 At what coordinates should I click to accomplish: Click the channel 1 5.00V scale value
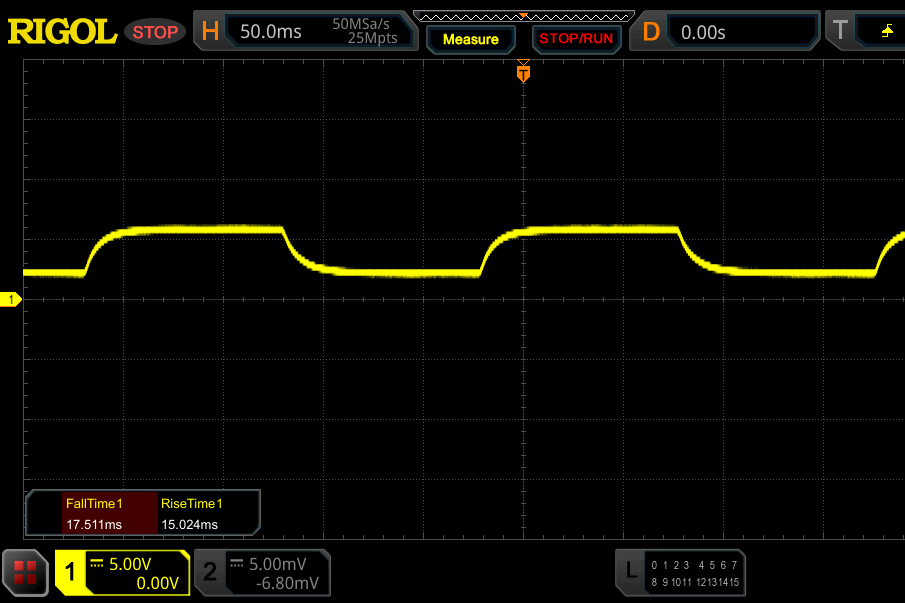pos(130,564)
